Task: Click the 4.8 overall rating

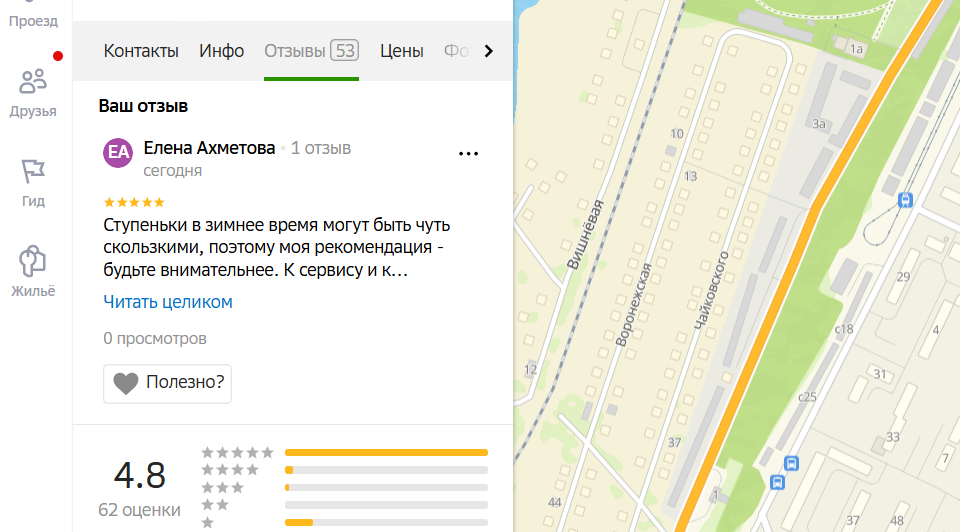Action: [140, 475]
